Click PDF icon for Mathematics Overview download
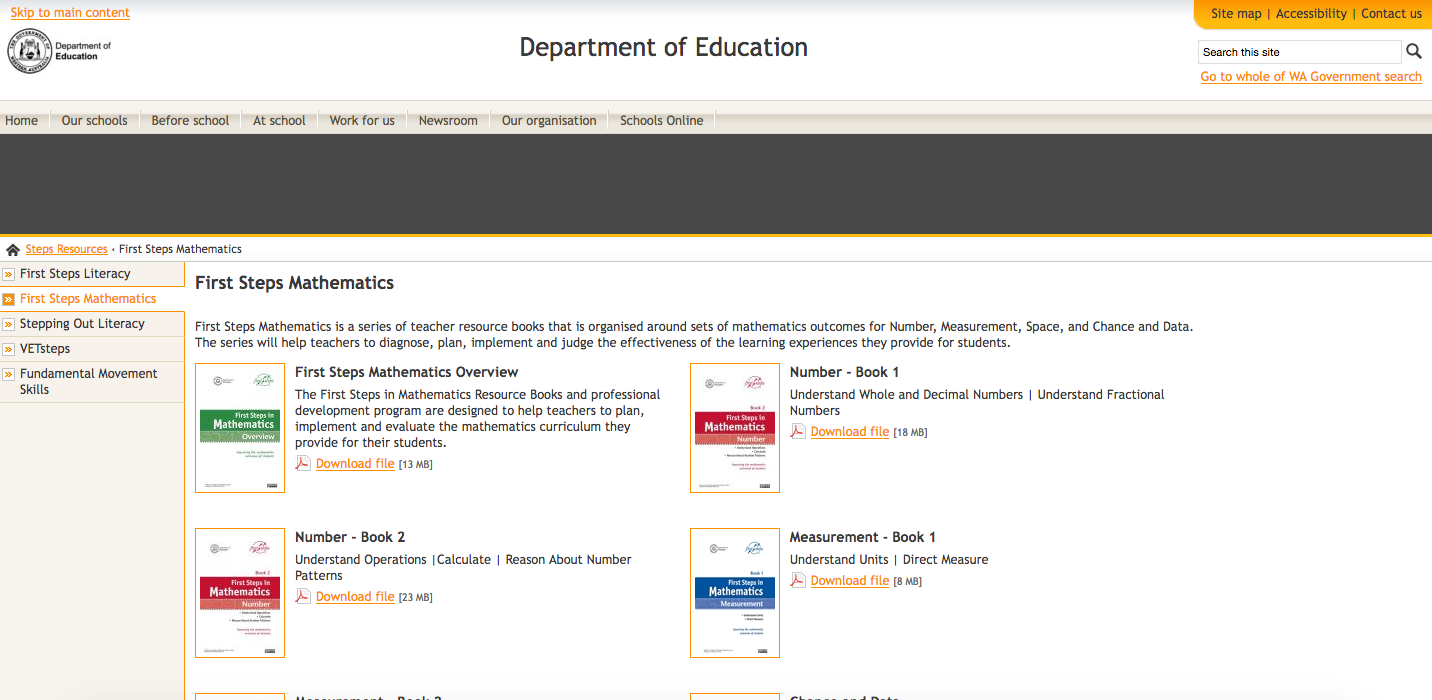Image resolution: width=1432 pixels, height=700 pixels. (x=303, y=463)
